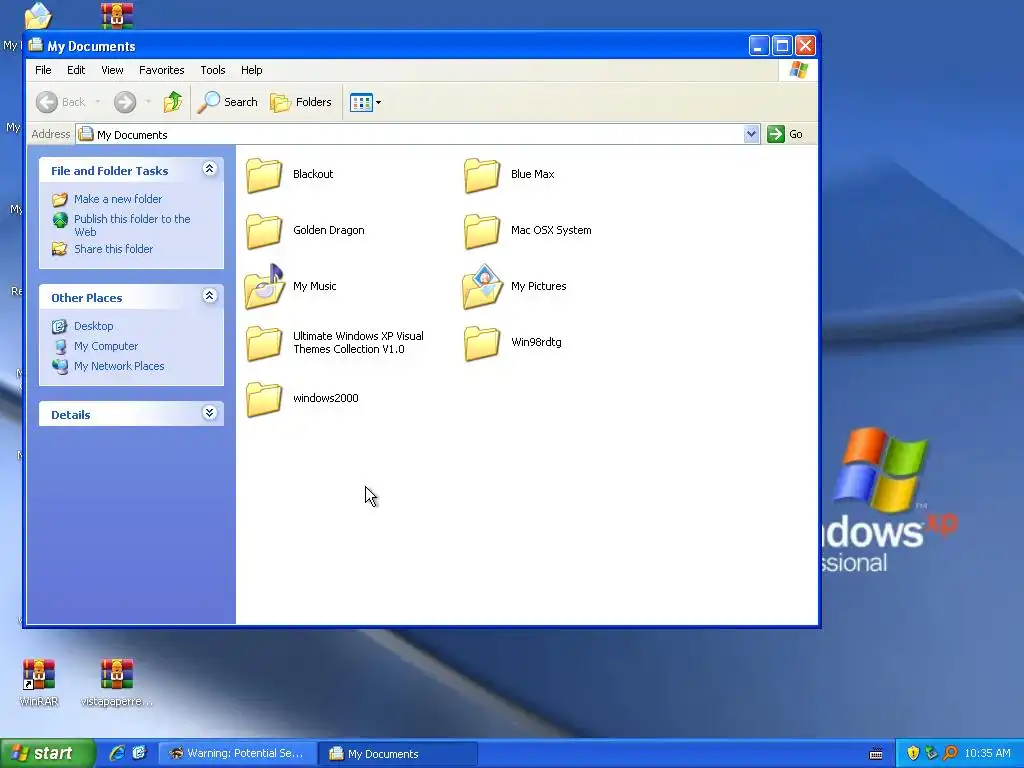Click My Documents taskbar button

pyautogui.click(x=398, y=754)
